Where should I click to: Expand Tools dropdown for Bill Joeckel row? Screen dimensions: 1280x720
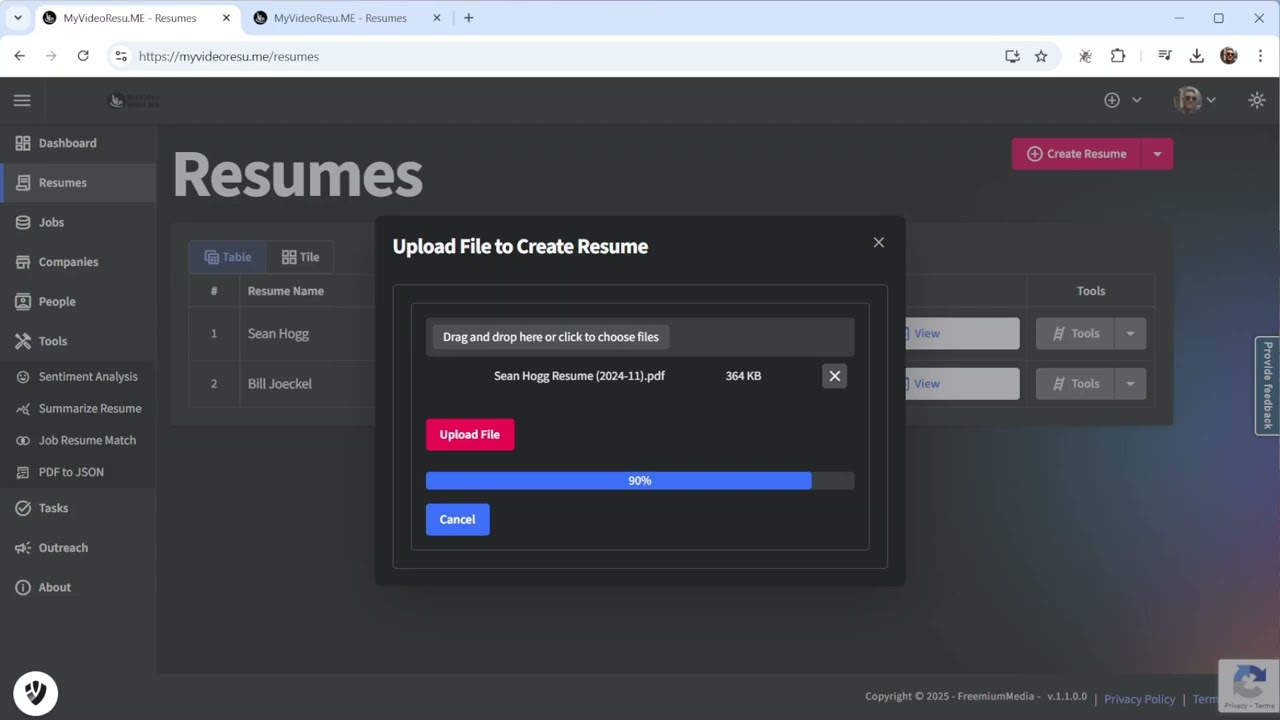point(1130,384)
